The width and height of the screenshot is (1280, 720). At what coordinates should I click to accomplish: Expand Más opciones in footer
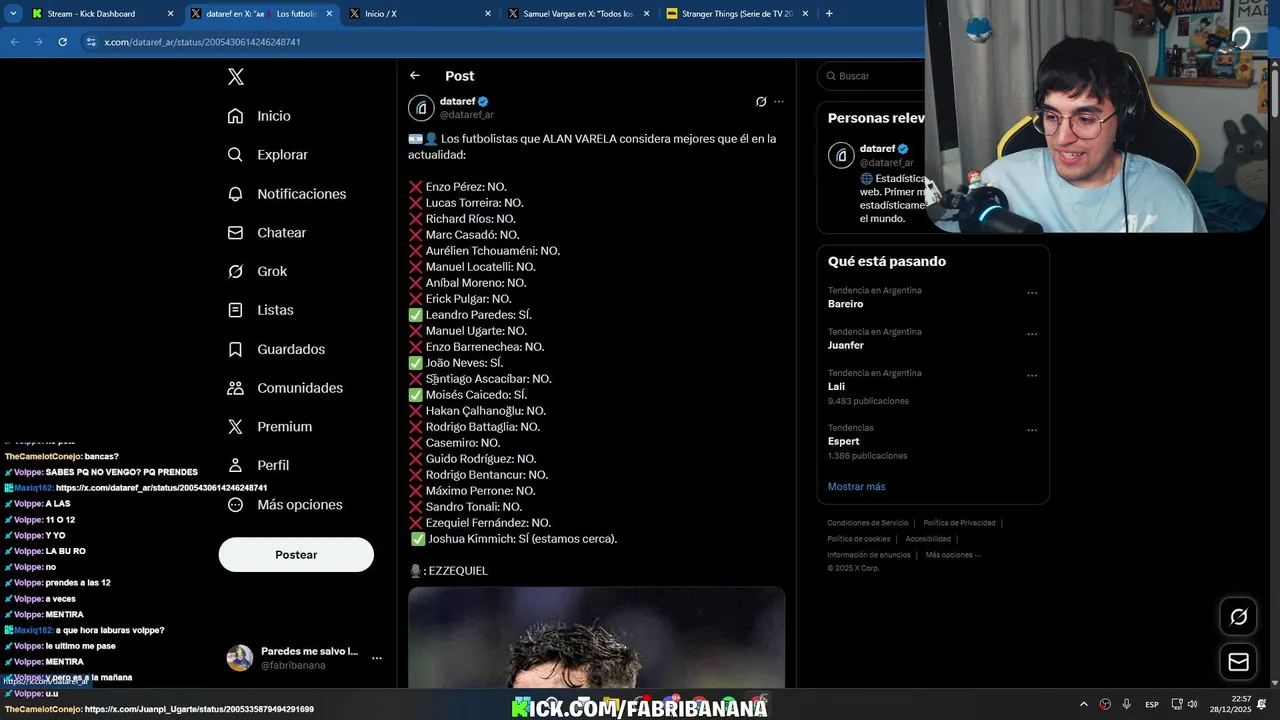952,555
